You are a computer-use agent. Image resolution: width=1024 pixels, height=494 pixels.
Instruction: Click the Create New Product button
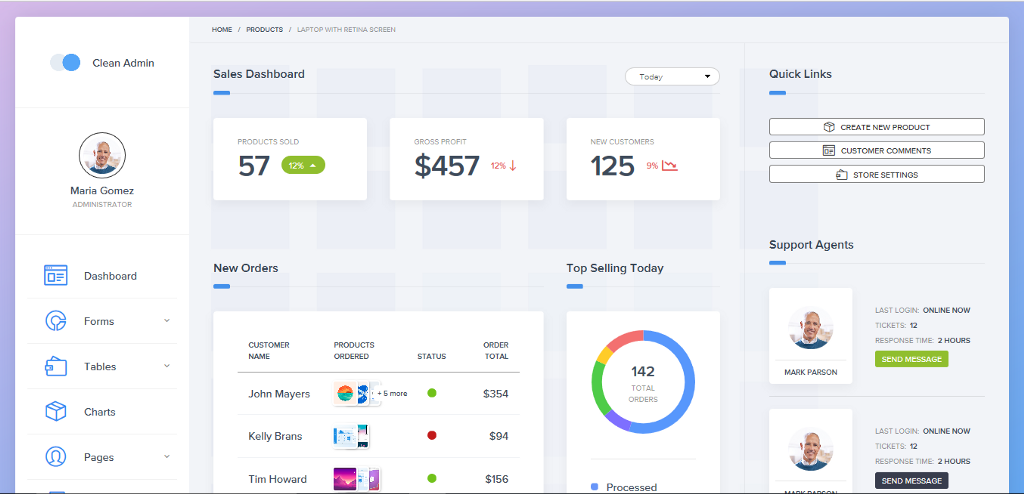point(876,127)
